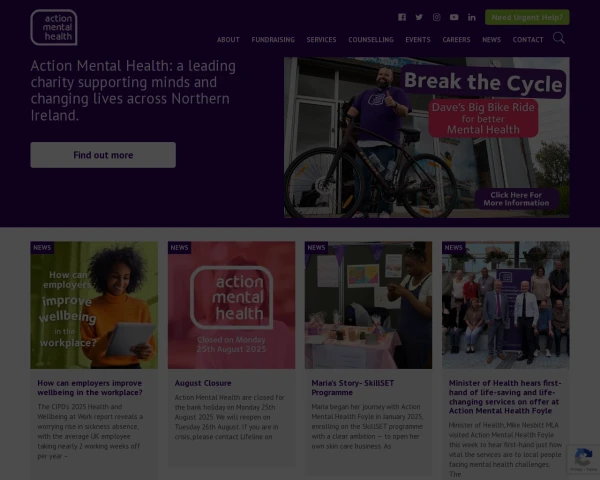Screen dimensions: 600x480
Task: Open the Fundraising menu item
Action: [x=273, y=39]
